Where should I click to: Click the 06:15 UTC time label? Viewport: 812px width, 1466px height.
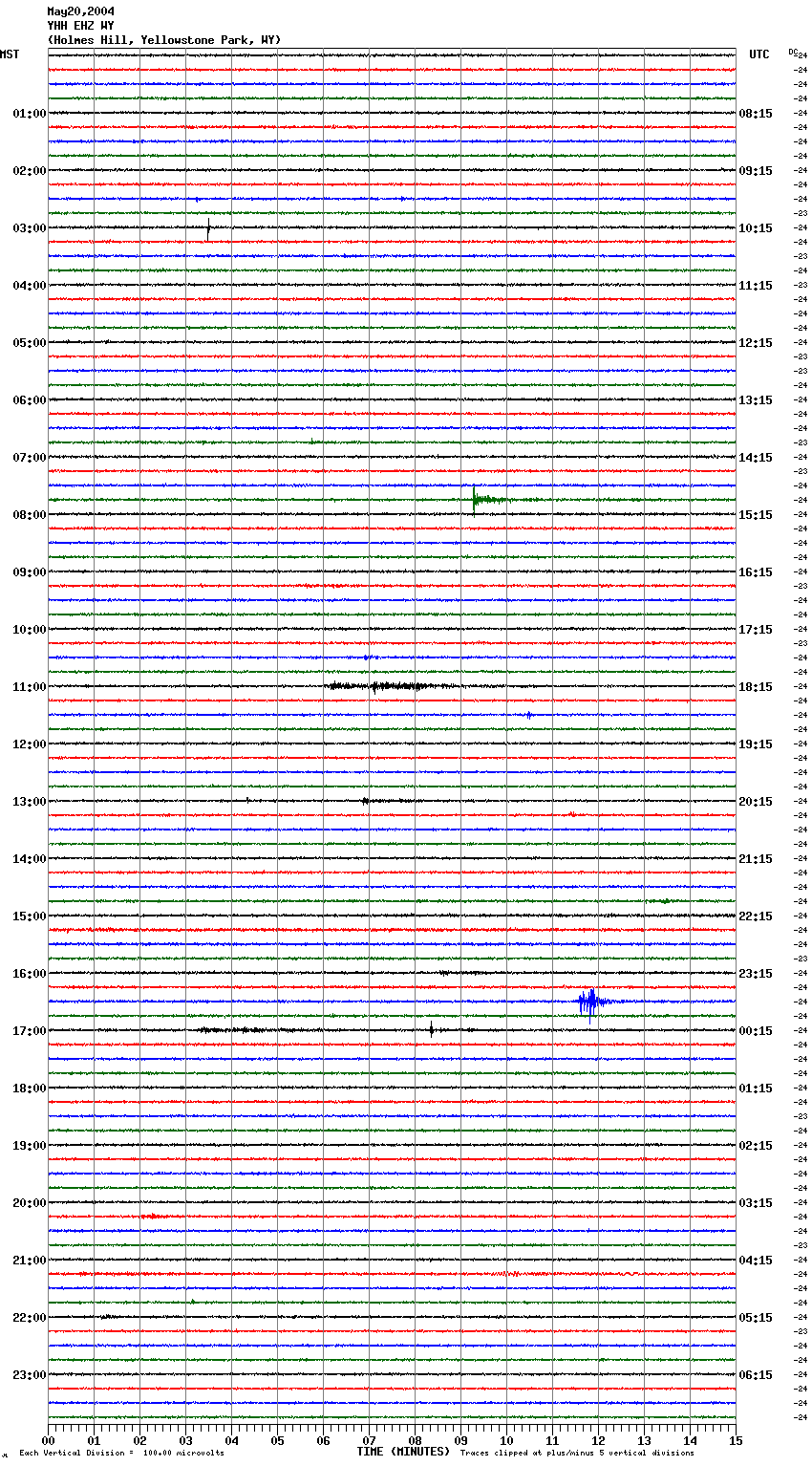[756, 1375]
